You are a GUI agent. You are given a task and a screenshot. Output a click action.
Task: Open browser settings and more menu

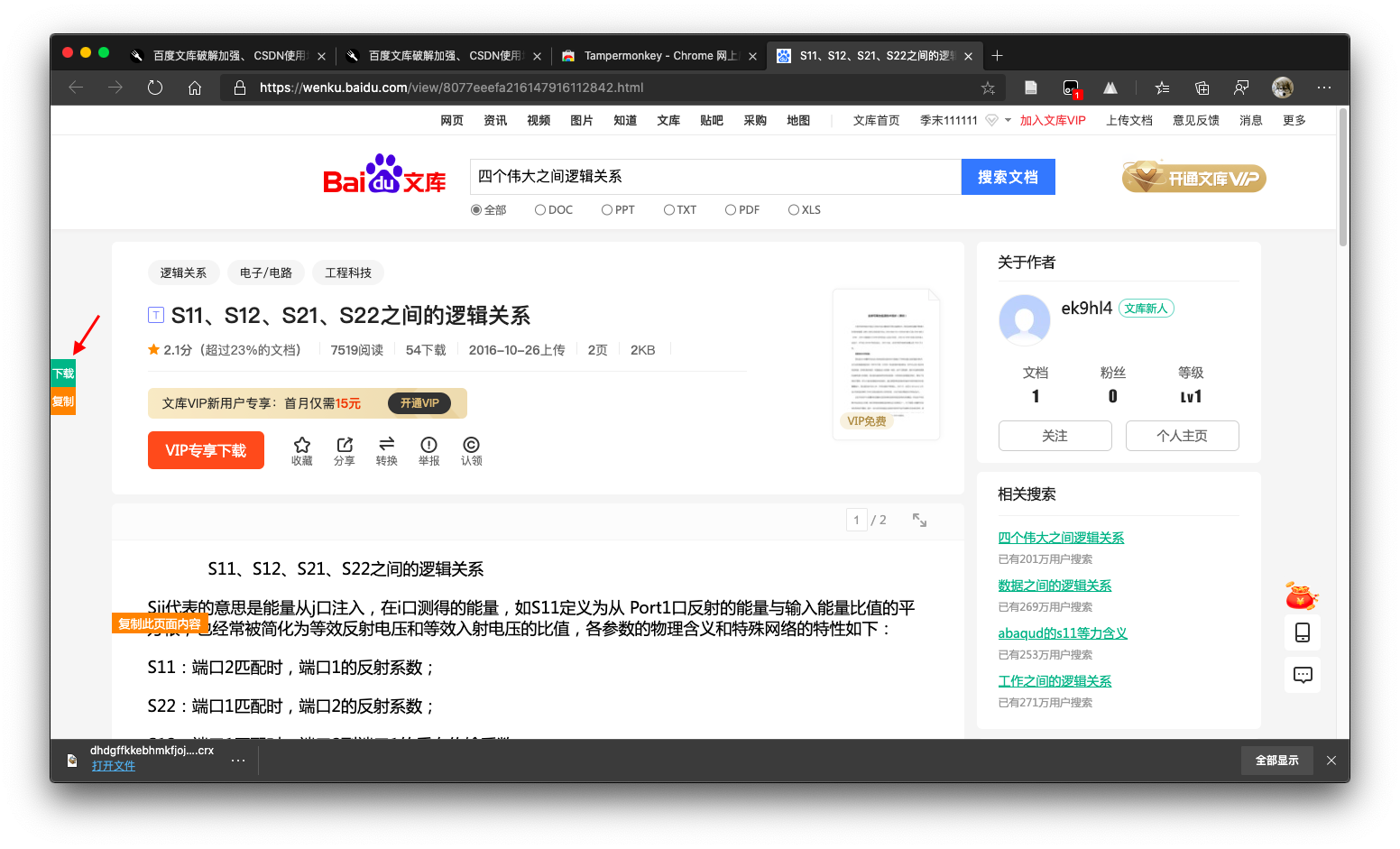(1323, 88)
